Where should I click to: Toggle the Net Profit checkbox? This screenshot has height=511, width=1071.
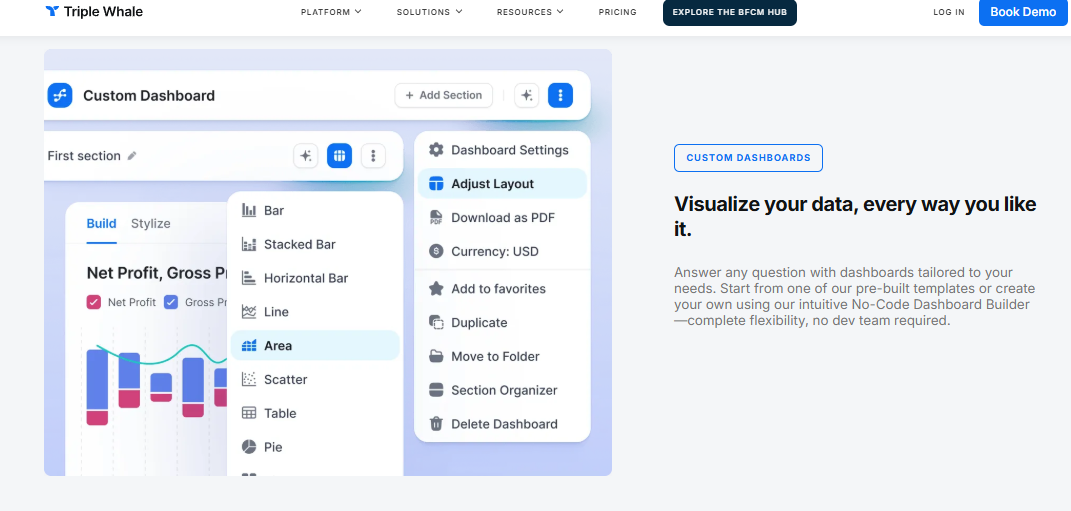point(94,302)
